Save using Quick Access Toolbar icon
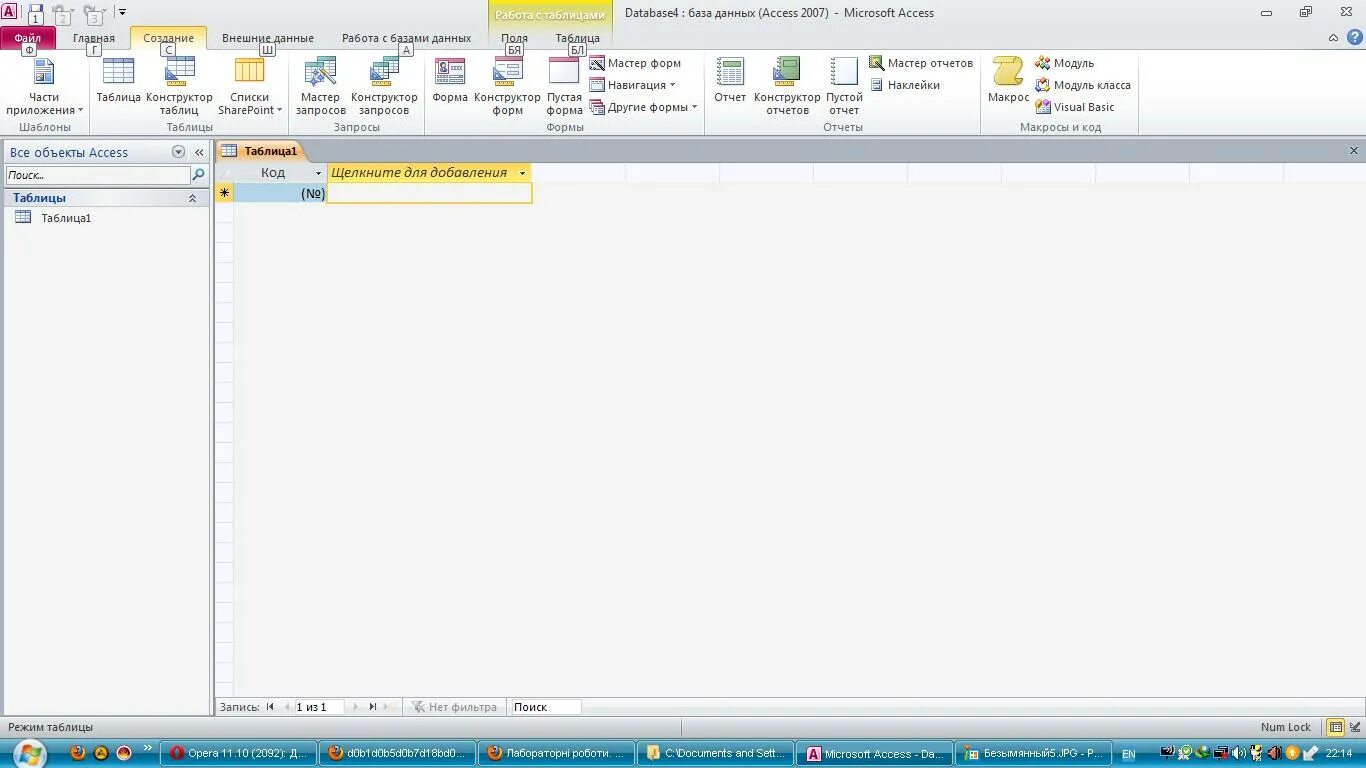Screen dimensions: 1366x768 [36, 13]
